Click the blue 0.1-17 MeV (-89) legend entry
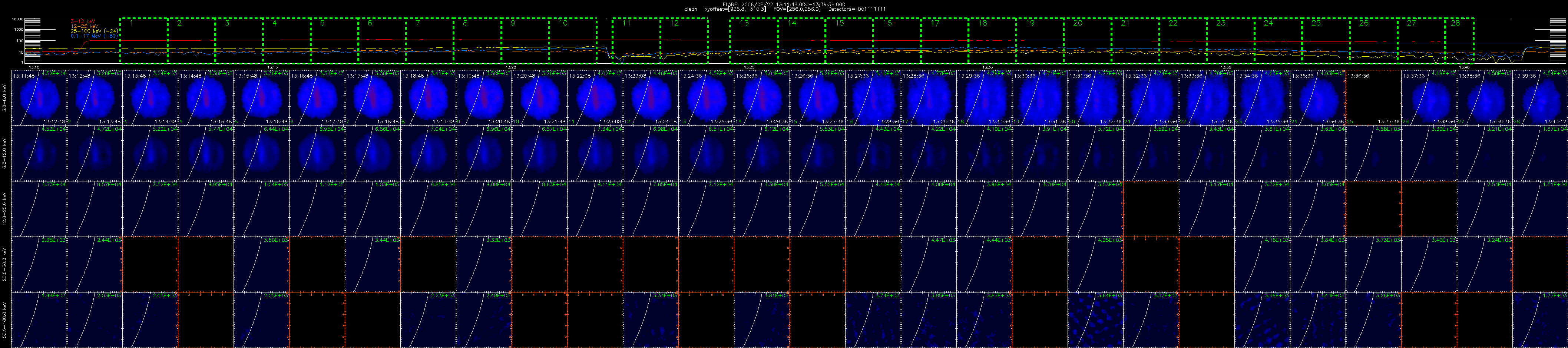 pos(94,36)
